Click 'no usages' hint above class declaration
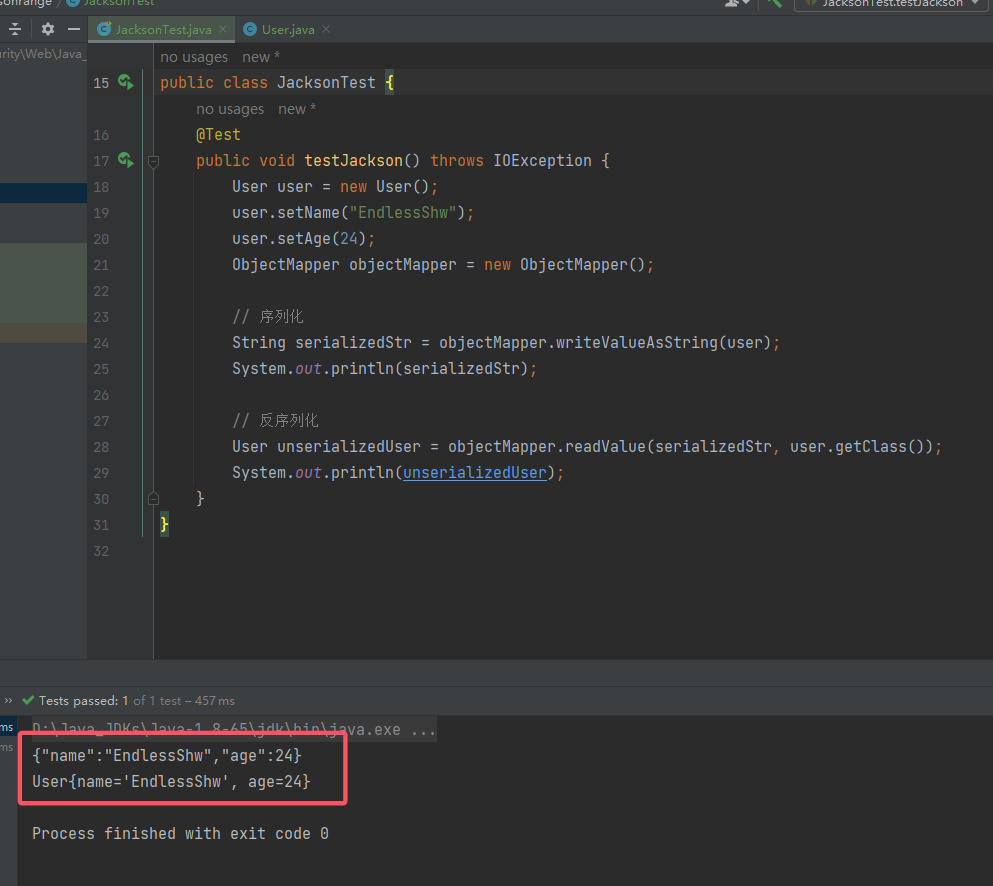This screenshot has height=886, width=993. (x=194, y=57)
